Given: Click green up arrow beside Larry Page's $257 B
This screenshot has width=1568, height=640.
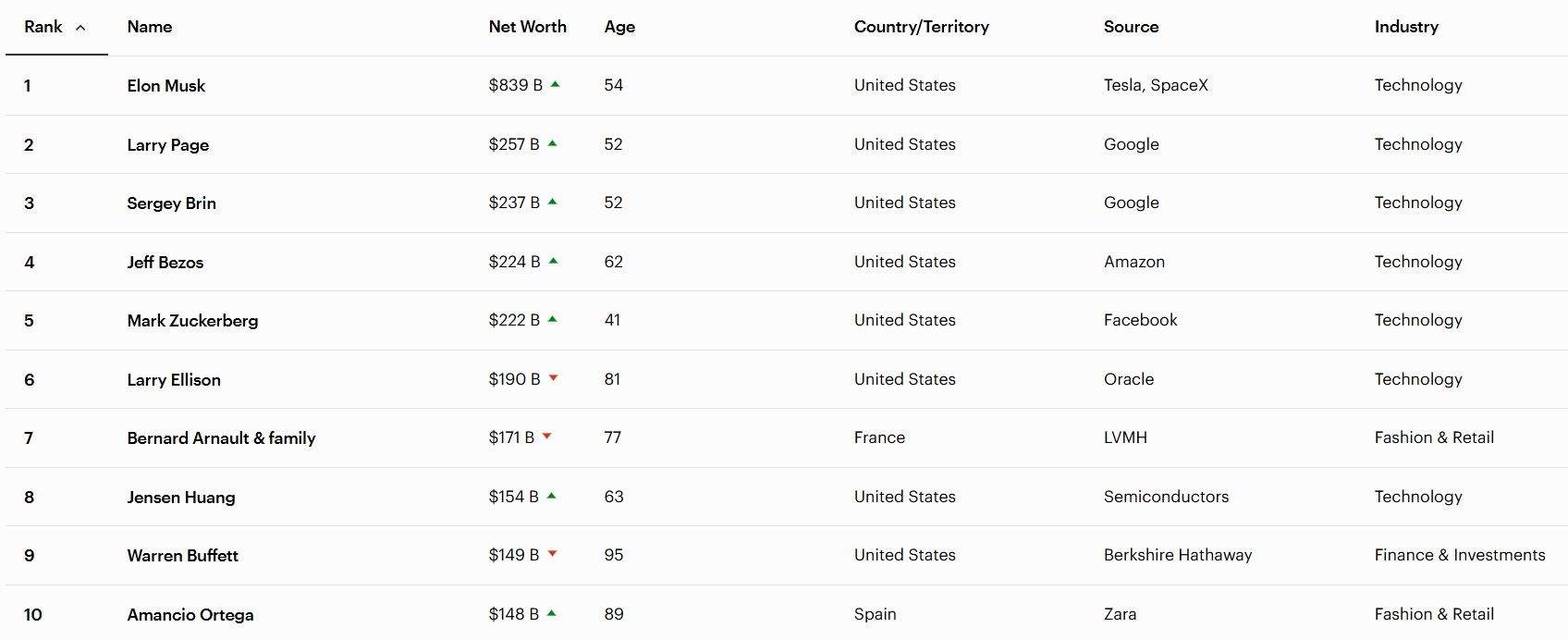Looking at the screenshot, I should 552,143.
